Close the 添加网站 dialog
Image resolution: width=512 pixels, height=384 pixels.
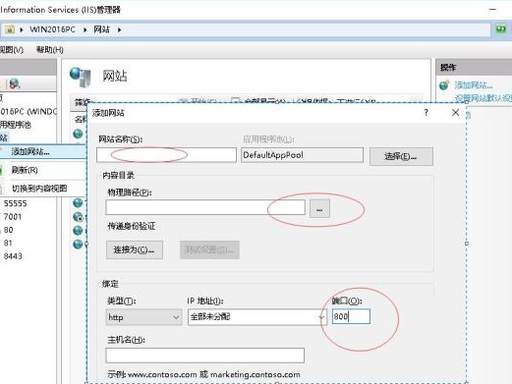[x=455, y=113]
